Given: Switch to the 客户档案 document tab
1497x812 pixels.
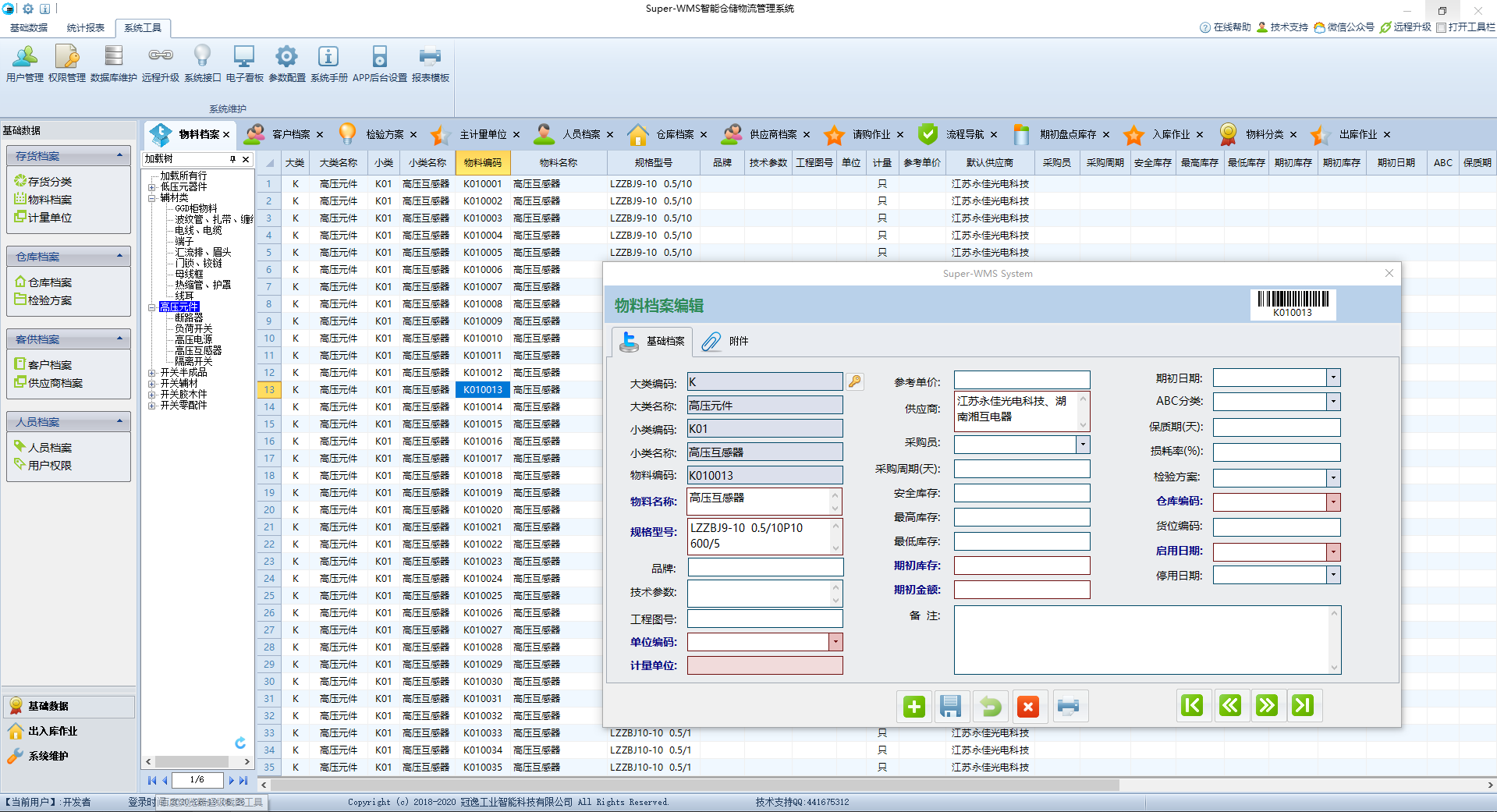Looking at the screenshot, I should coord(291,134).
